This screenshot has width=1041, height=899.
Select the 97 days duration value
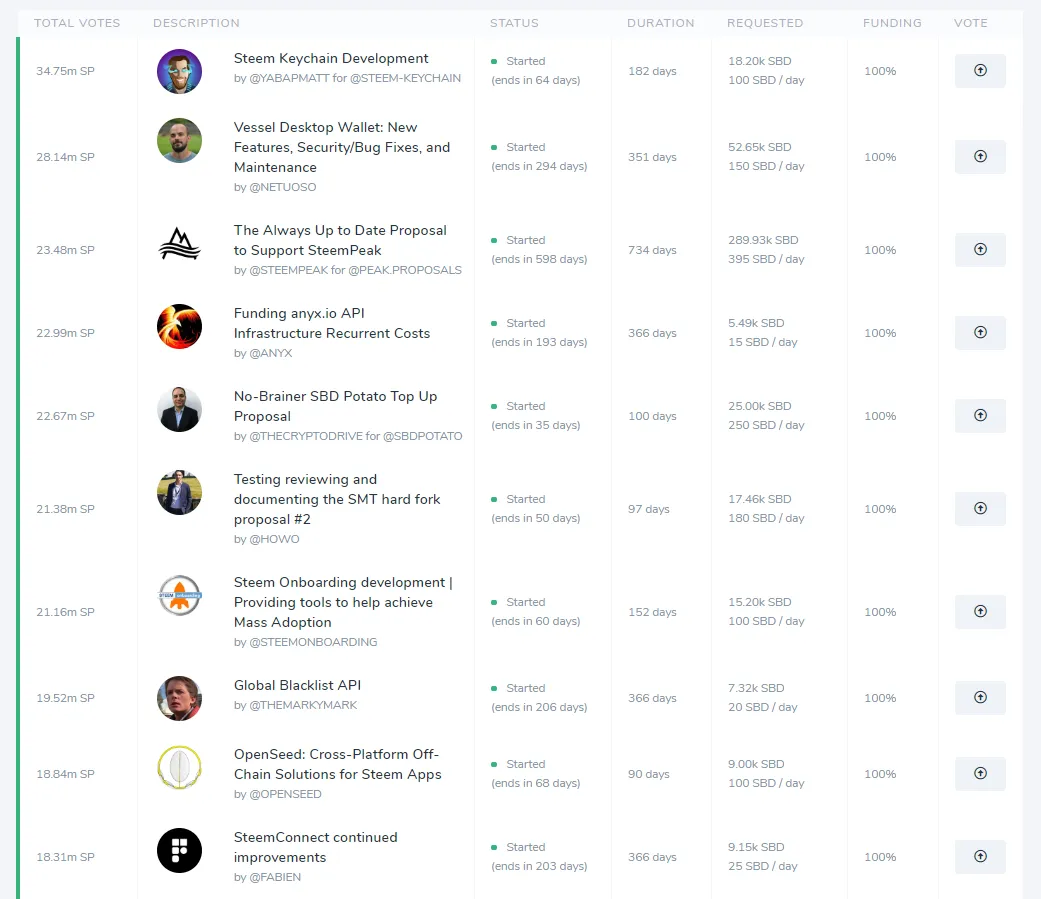tap(649, 509)
